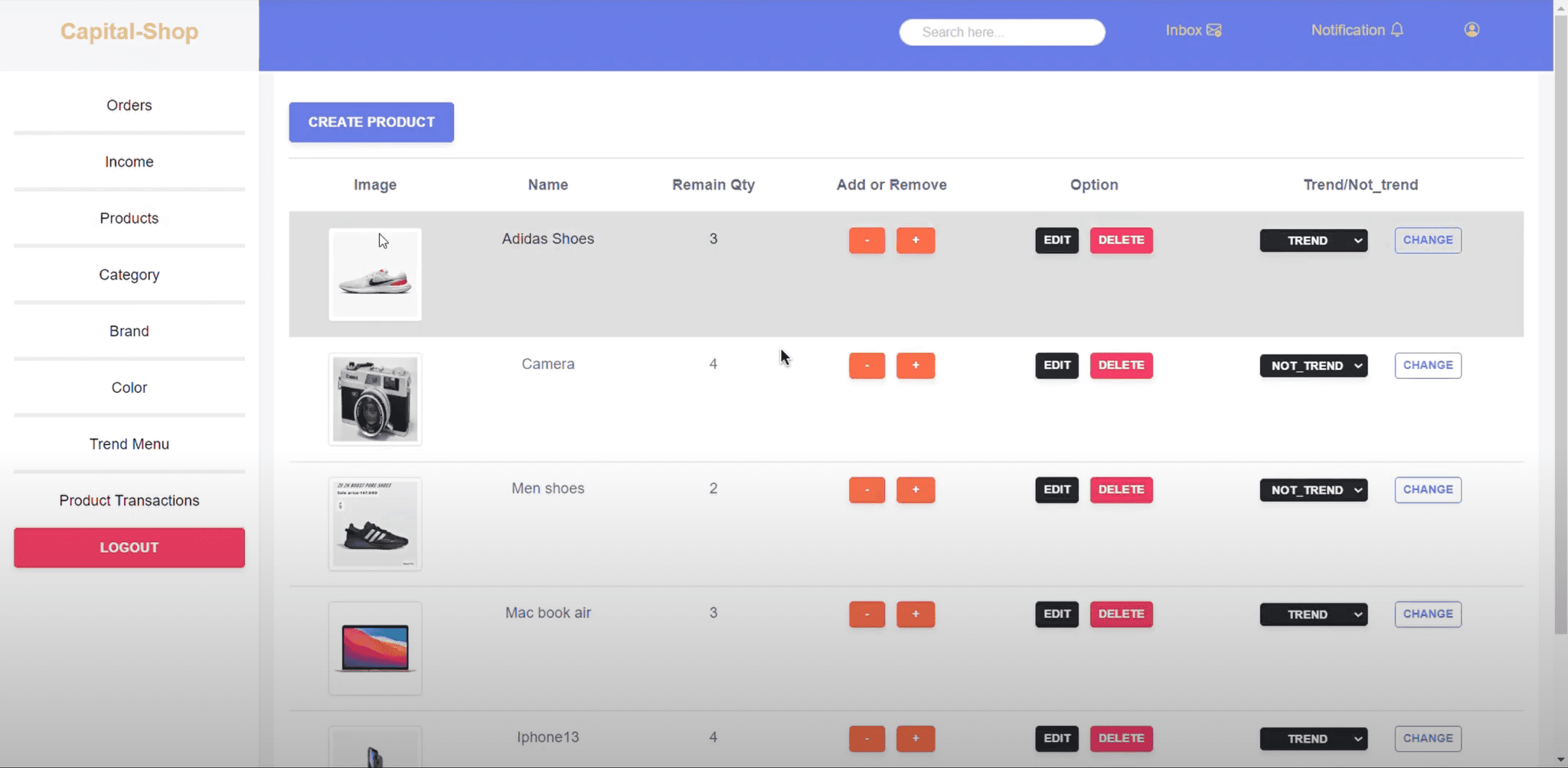
Task: Decrease Camera quantity with minus button
Action: click(x=867, y=365)
